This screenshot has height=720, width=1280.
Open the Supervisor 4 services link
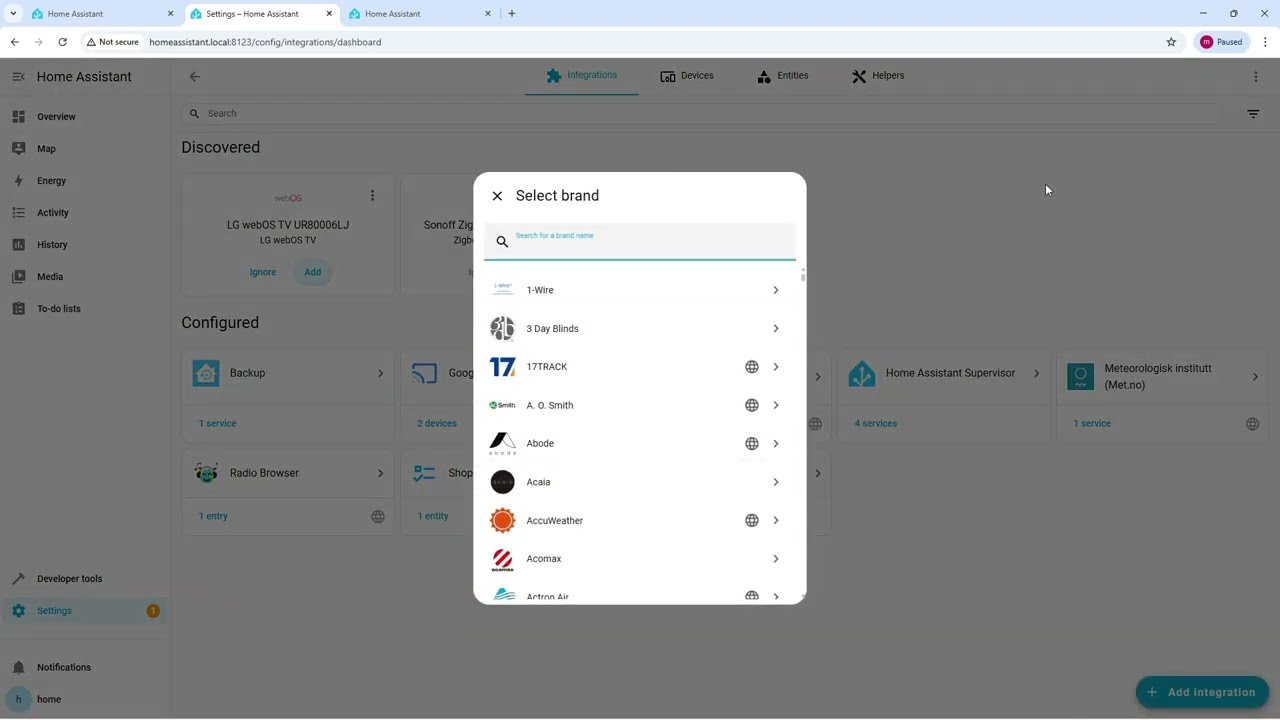(x=876, y=424)
